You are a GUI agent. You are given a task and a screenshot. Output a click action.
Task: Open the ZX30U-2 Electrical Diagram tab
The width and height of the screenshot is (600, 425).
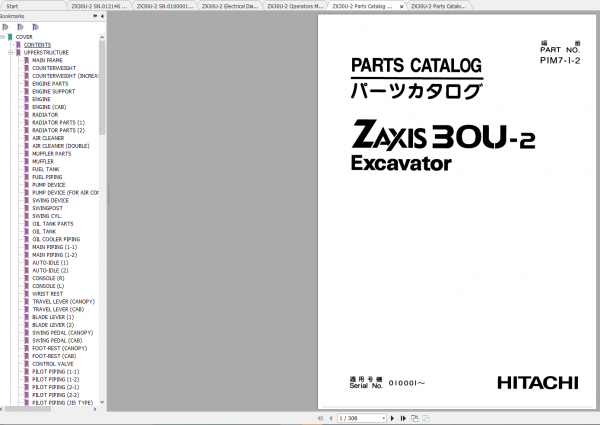pyautogui.click(x=230, y=6)
